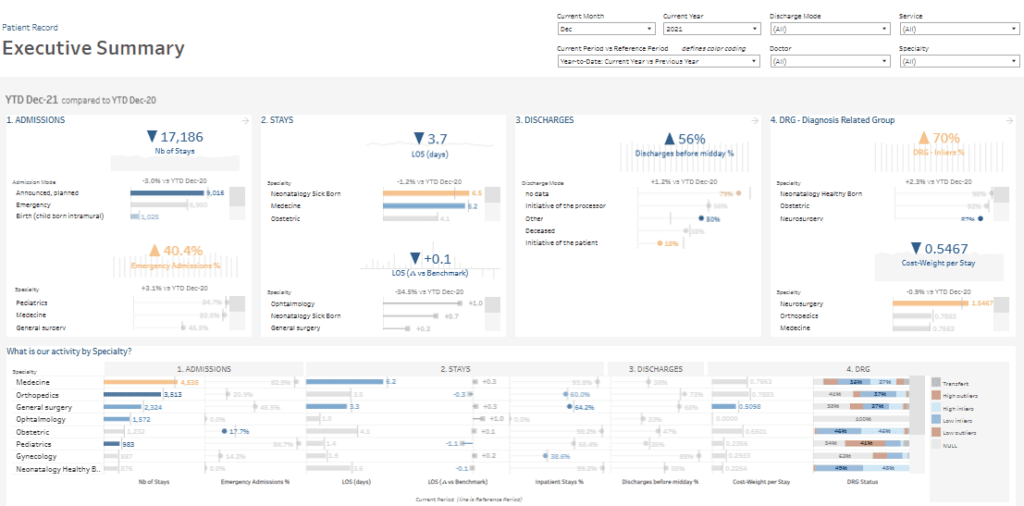Click the Nb of Stays axis label

click(153, 482)
